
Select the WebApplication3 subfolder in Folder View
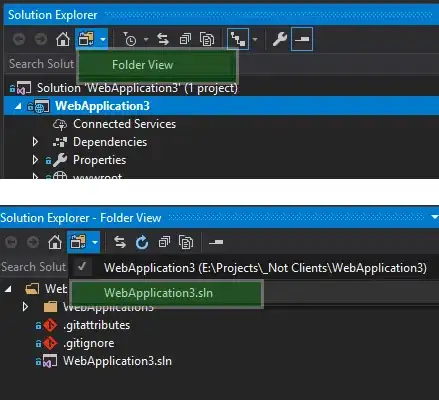point(108,307)
